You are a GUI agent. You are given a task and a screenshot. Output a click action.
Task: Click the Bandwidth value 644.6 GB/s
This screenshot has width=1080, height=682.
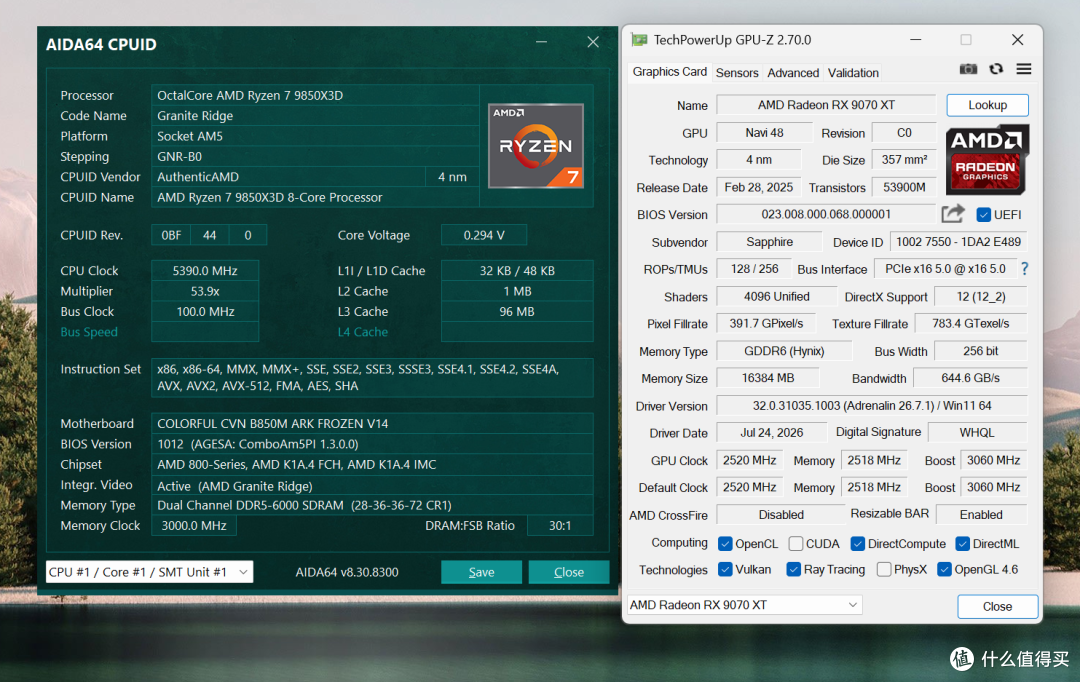(x=970, y=378)
